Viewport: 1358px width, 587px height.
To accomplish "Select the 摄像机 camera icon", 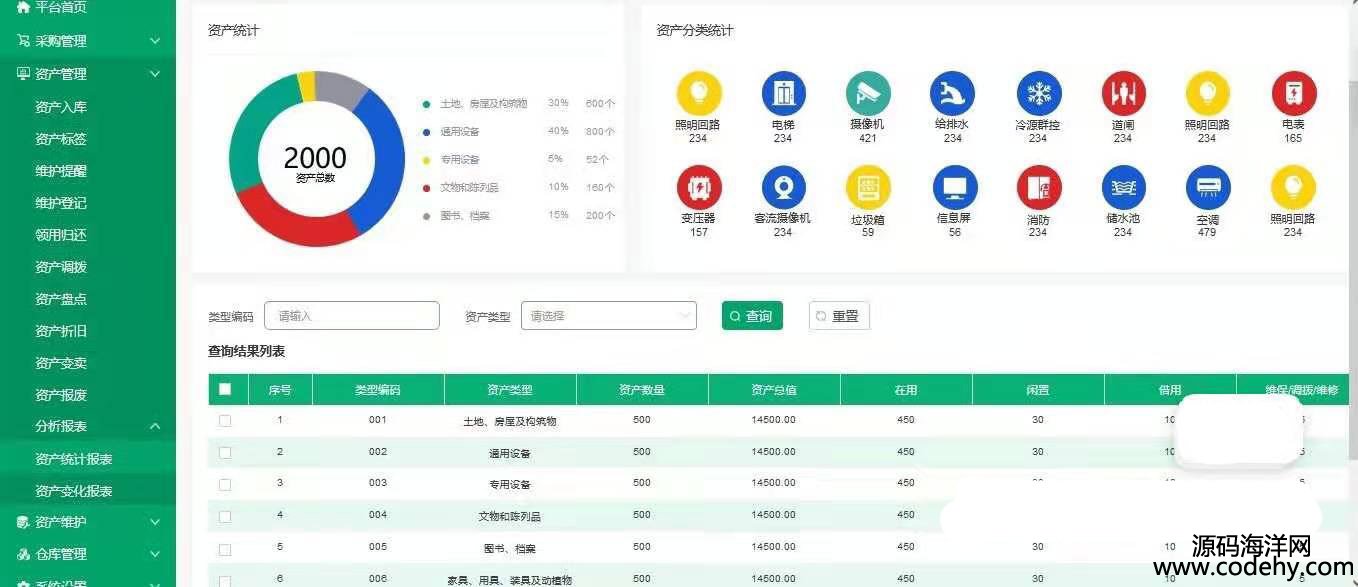I will 868,94.
